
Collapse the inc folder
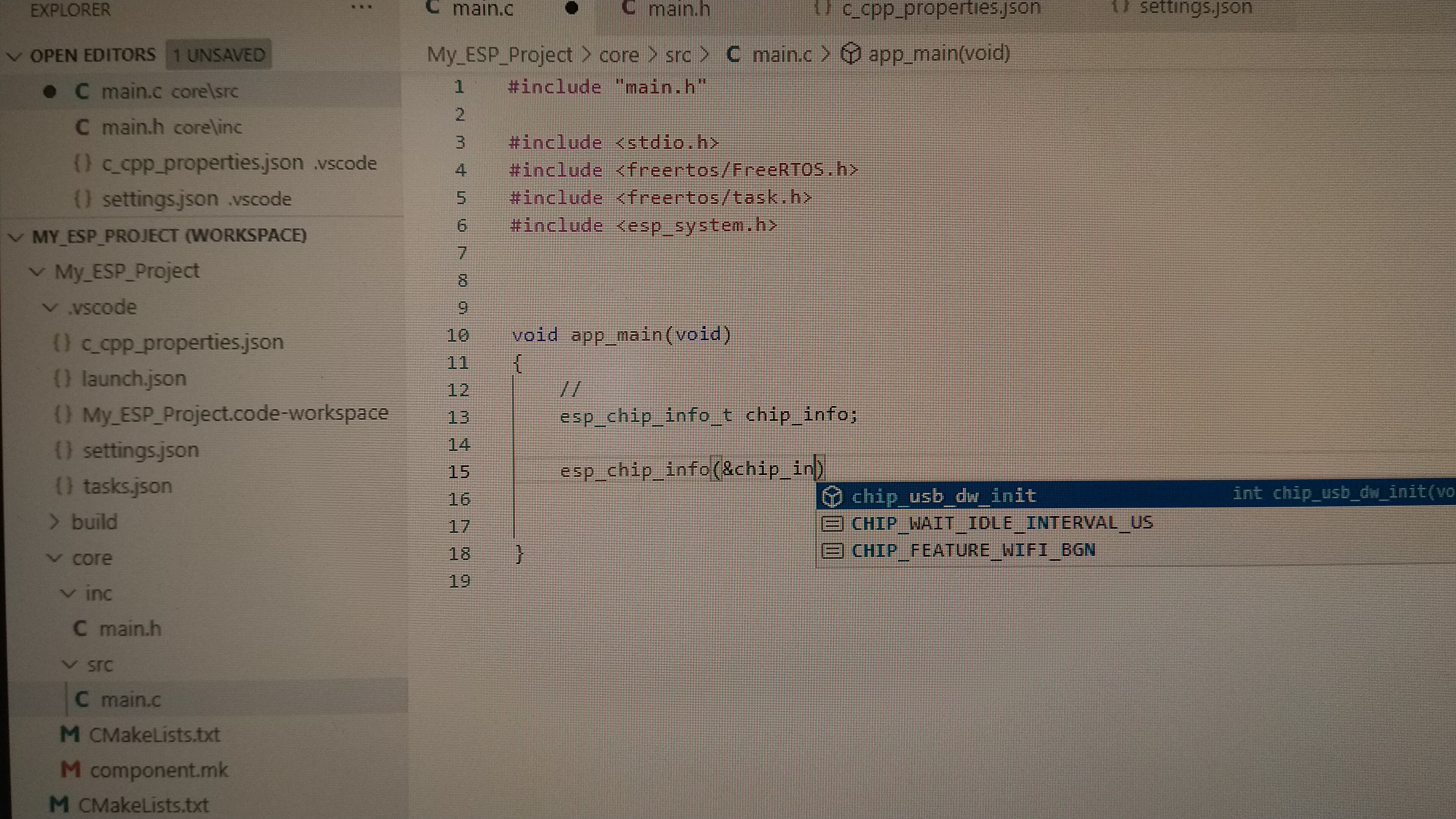coord(68,593)
